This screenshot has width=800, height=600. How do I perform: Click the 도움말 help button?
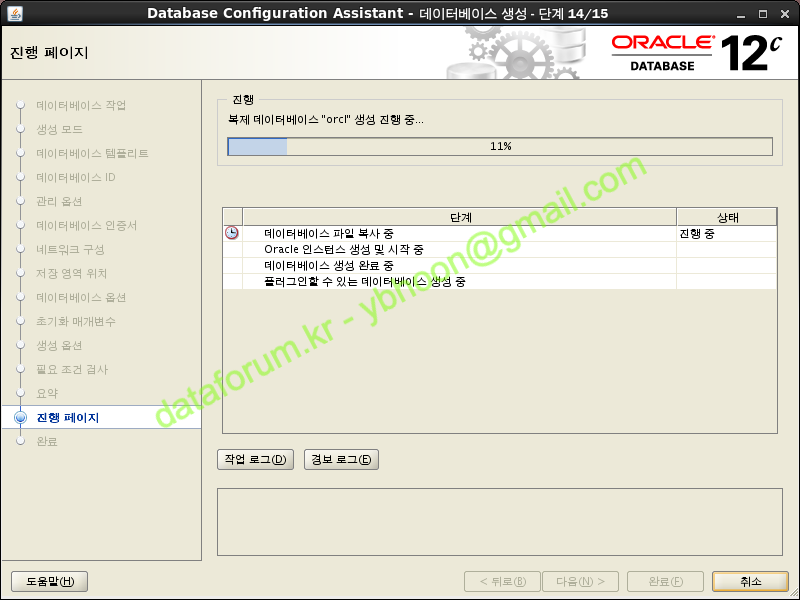click(49, 582)
